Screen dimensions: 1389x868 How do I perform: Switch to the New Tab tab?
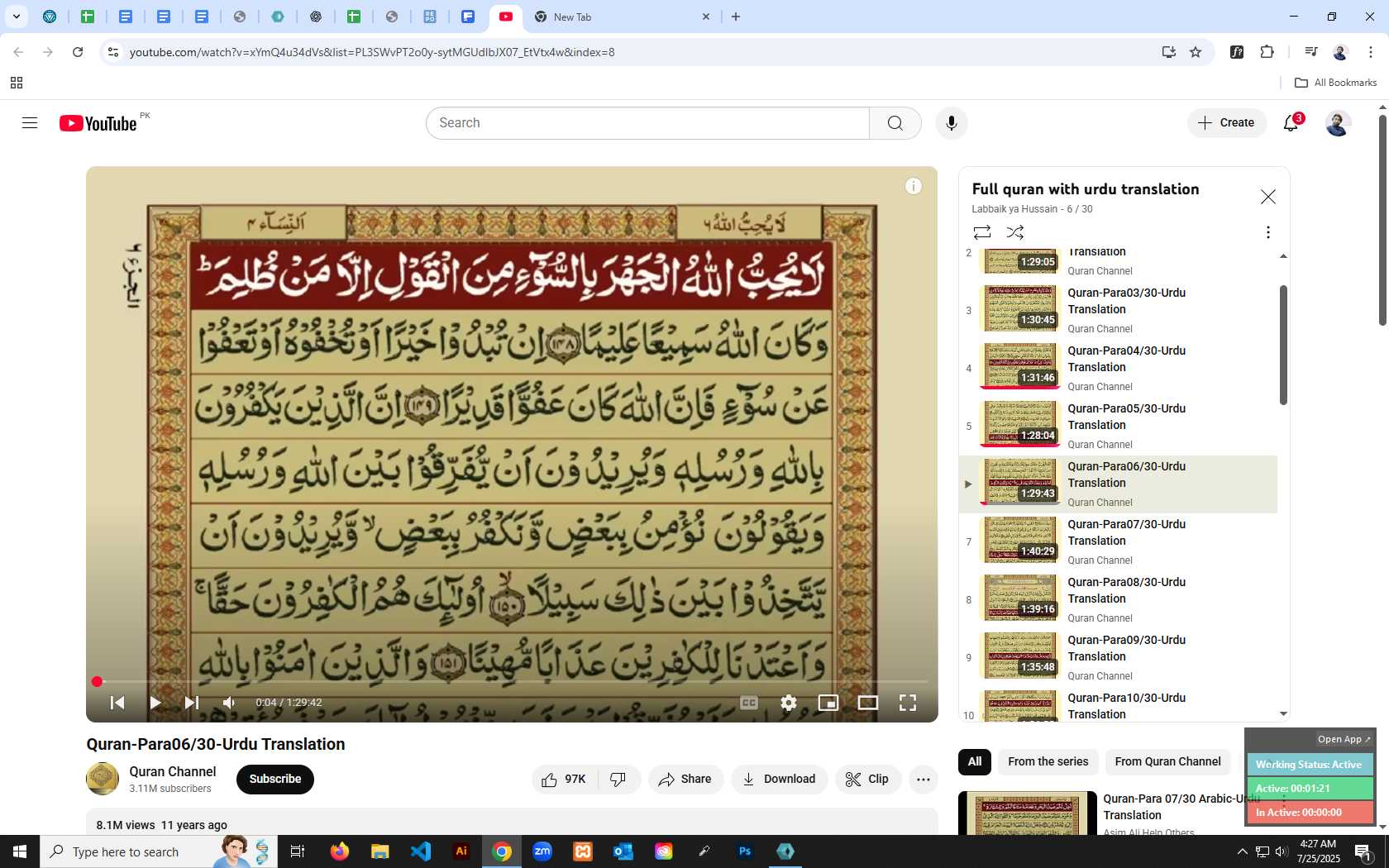(x=622, y=17)
